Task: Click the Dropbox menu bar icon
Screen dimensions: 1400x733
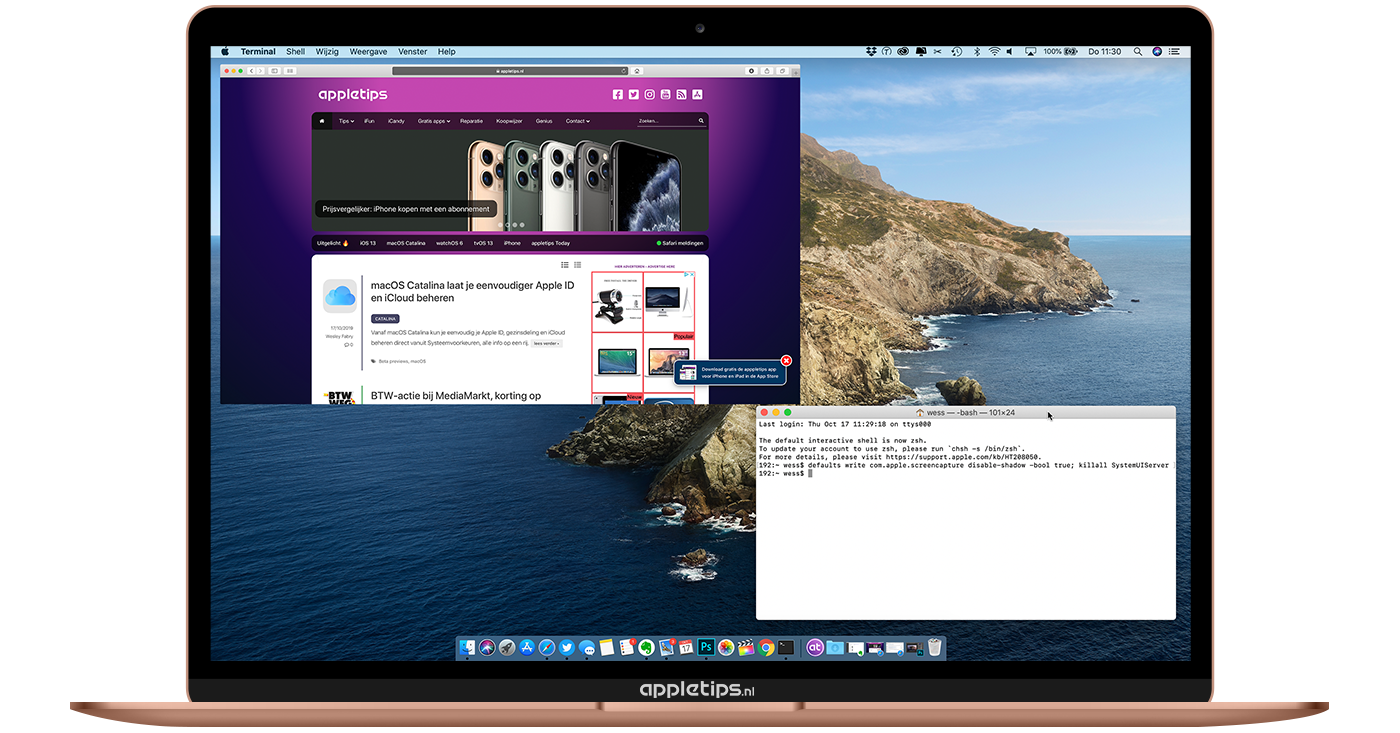Action: 871,51
